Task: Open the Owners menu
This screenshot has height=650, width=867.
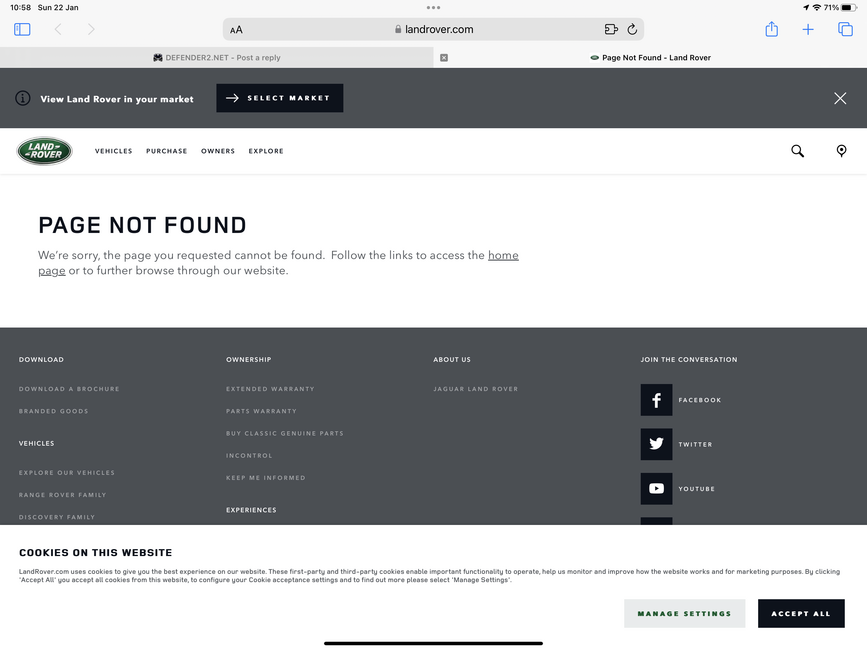Action: click(218, 151)
